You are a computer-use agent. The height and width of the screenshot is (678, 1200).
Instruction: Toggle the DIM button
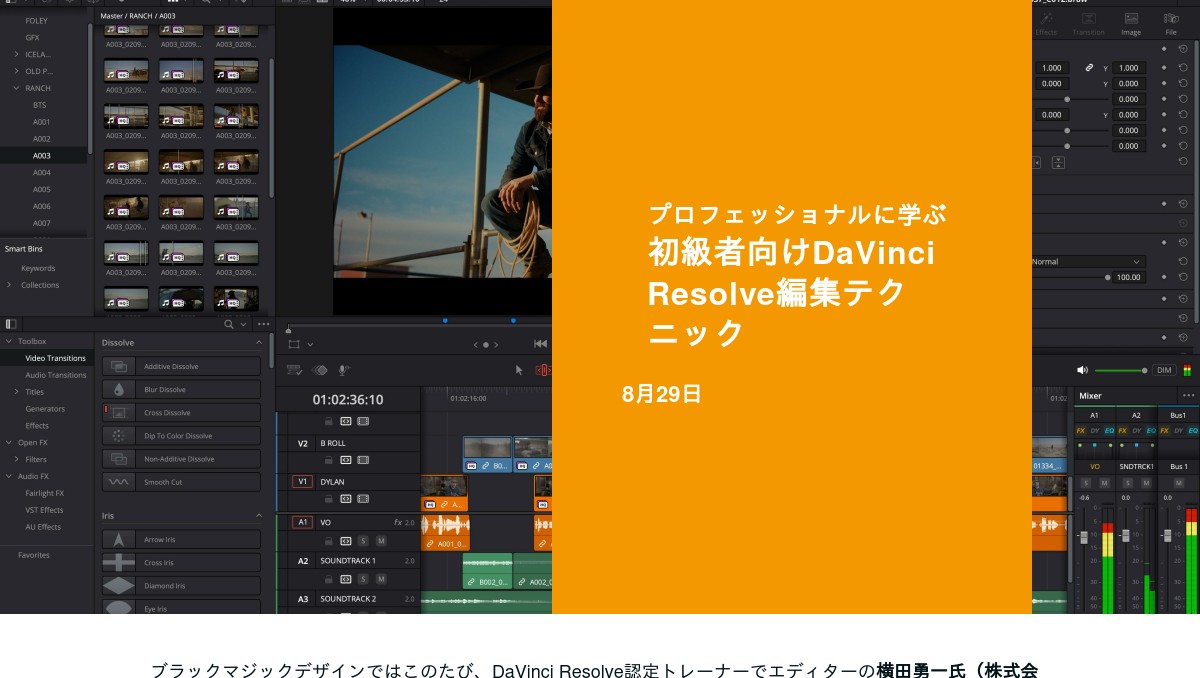pos(1164,370)
